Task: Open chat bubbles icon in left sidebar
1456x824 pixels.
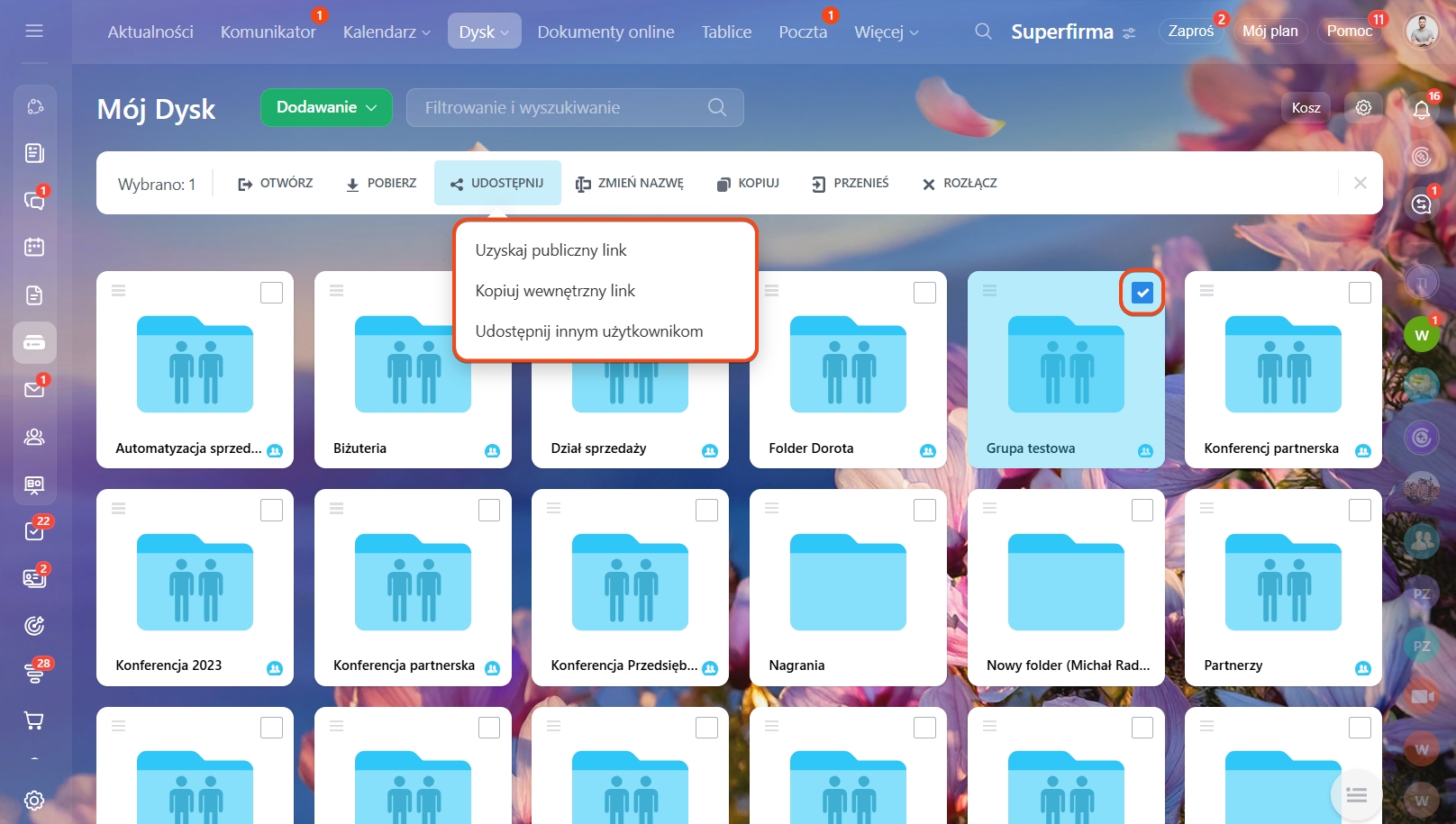Action: 34,200
